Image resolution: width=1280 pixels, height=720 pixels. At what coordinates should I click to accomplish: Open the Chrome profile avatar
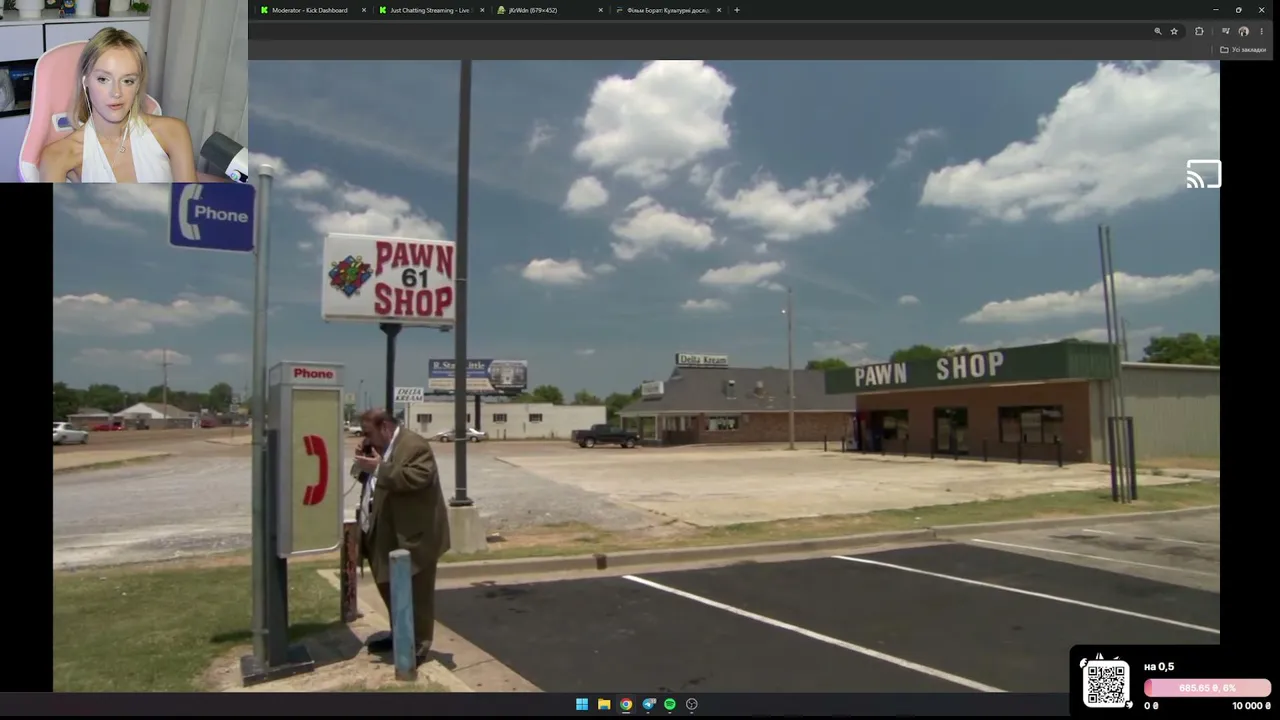click(1244, 31)
